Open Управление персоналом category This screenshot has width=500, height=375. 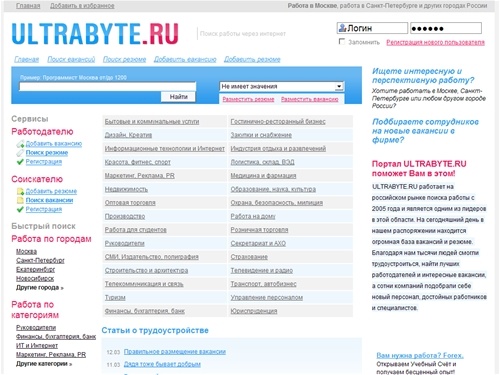(267, 298)
